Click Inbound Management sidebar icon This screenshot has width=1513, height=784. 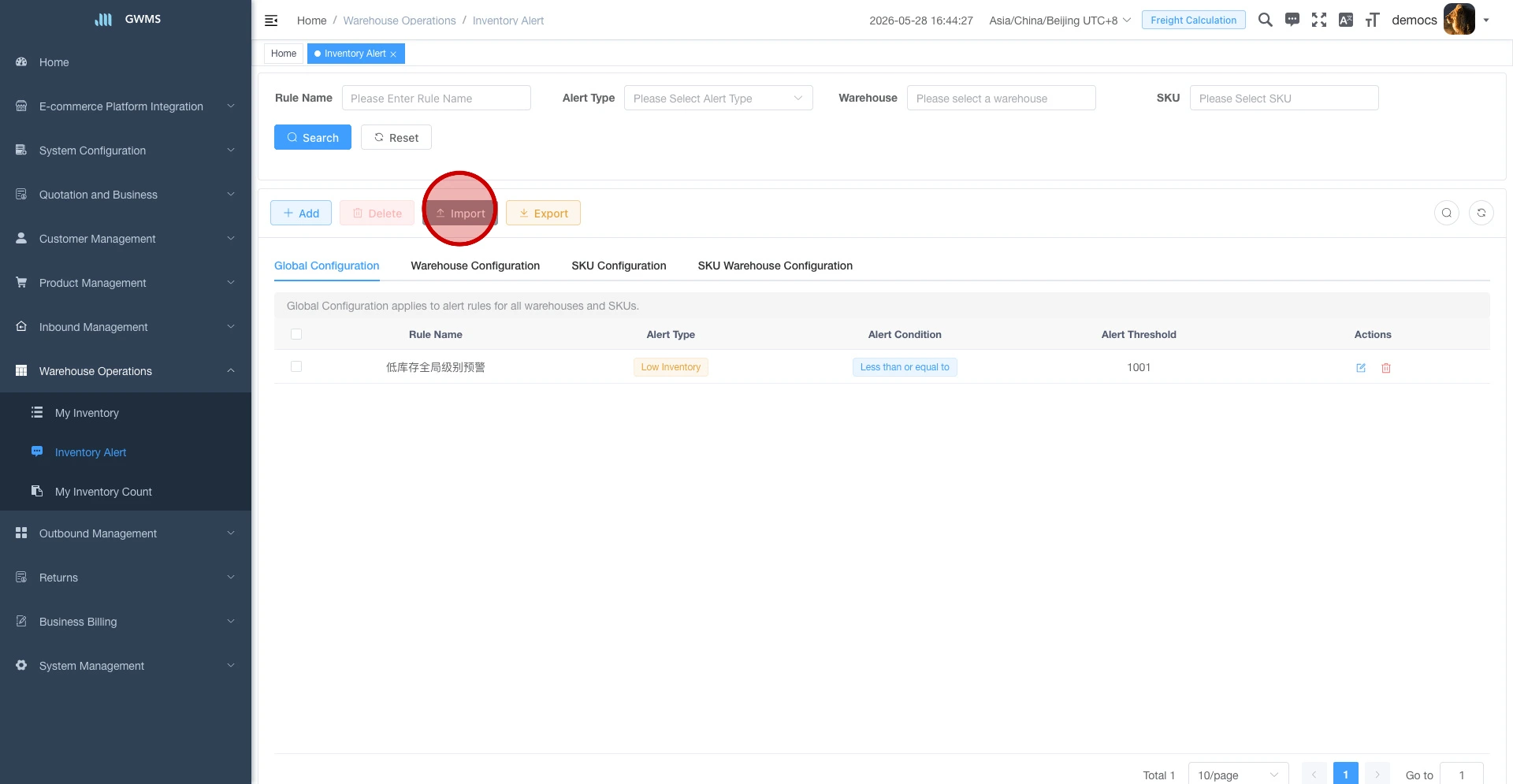coord(21,326)
